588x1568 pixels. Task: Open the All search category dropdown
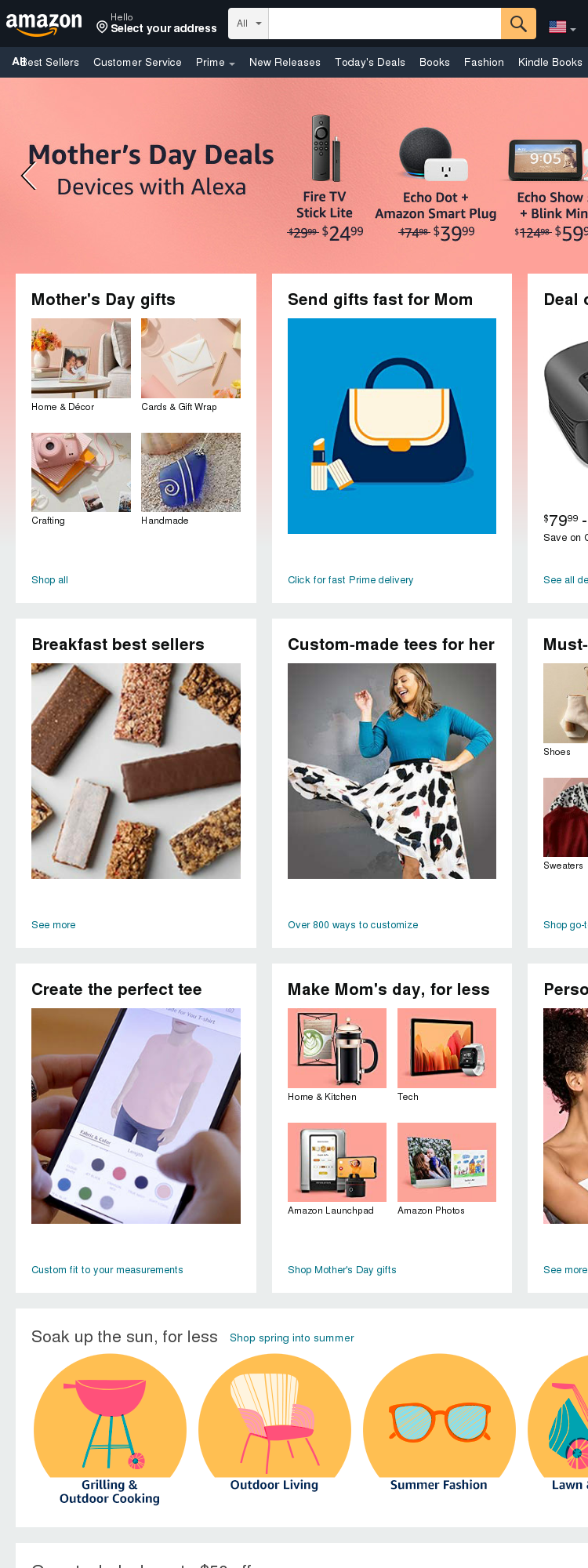point(249,24)
